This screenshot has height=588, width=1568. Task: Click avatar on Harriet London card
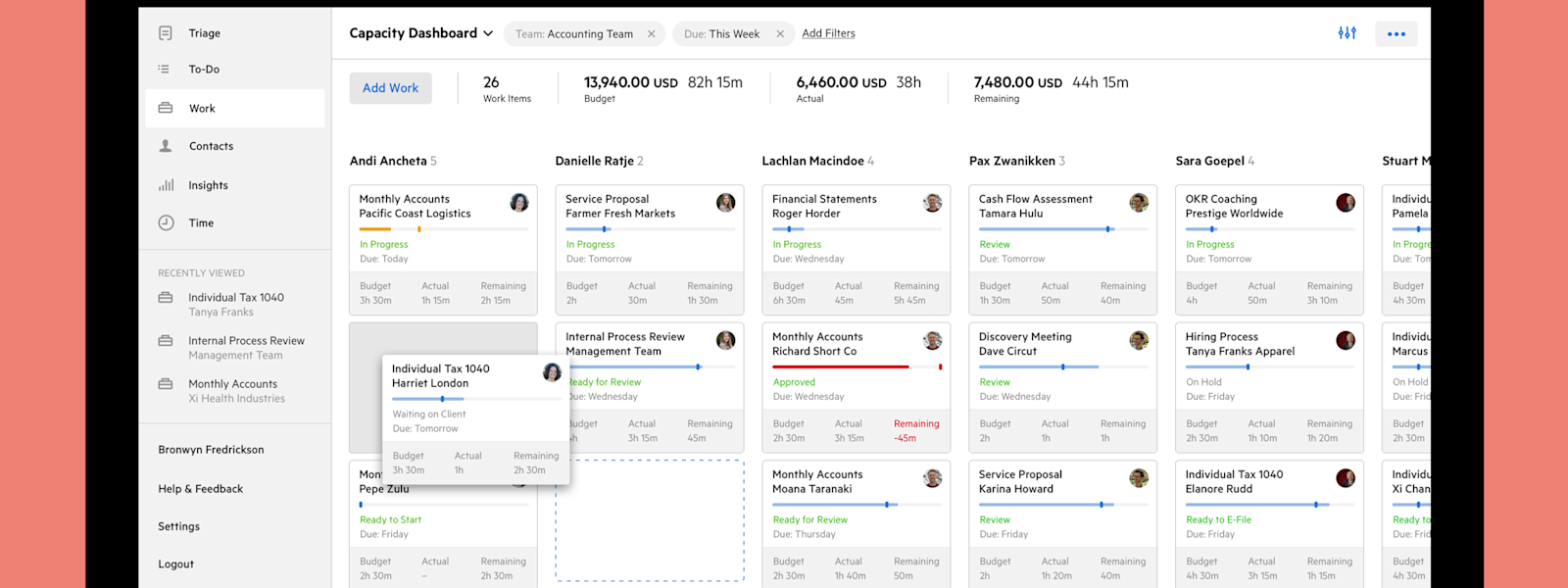tap(553, 372)
